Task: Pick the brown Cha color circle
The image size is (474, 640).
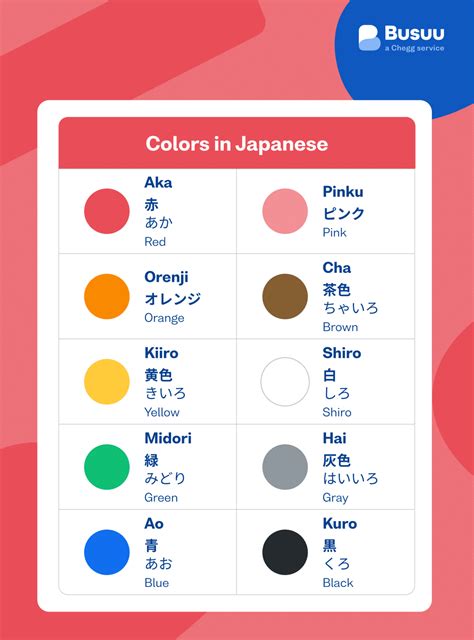Action: pyautogui.click(x=285, y=296)
